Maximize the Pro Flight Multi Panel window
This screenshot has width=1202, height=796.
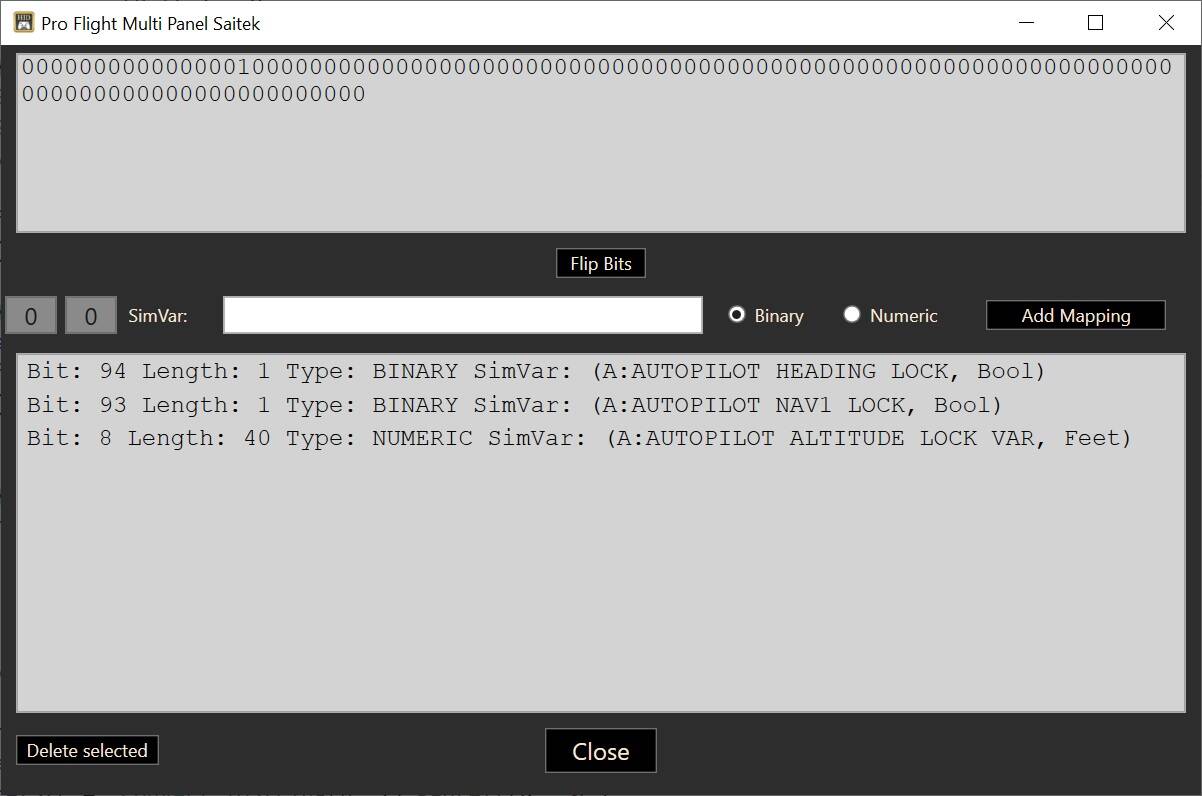(x=1096, y=22)
